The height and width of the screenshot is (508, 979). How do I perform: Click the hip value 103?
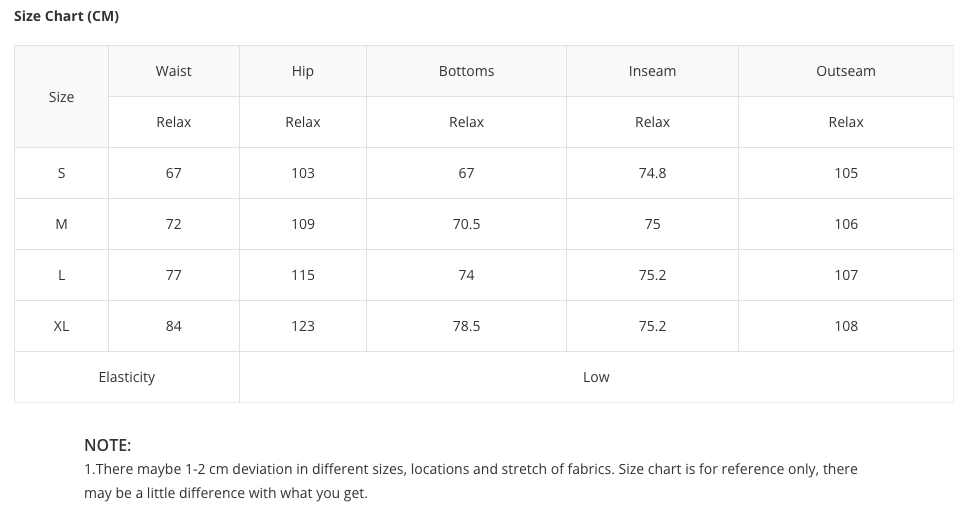tap(303, 173)
